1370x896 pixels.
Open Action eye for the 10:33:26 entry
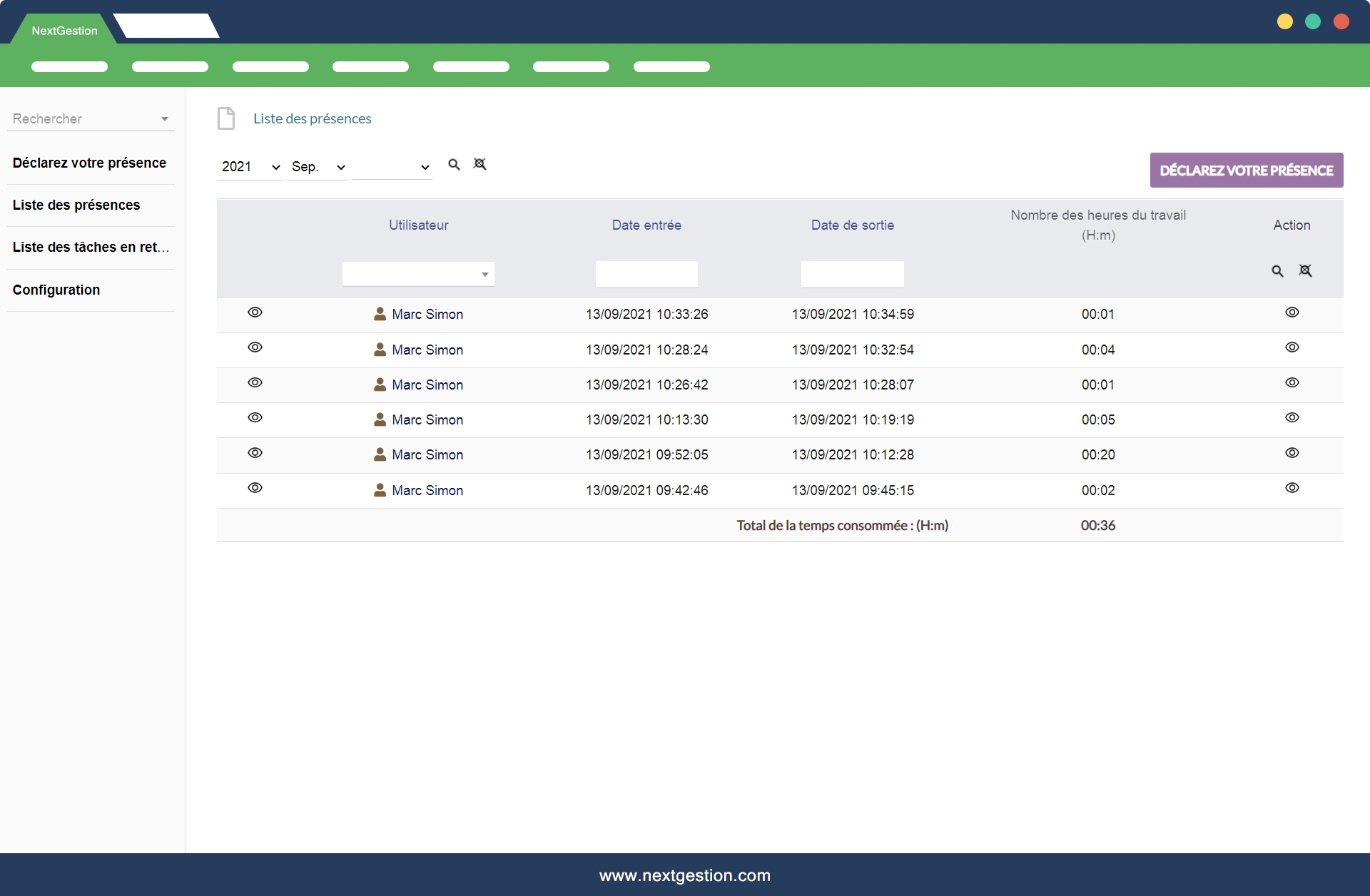click(1292, 312)
